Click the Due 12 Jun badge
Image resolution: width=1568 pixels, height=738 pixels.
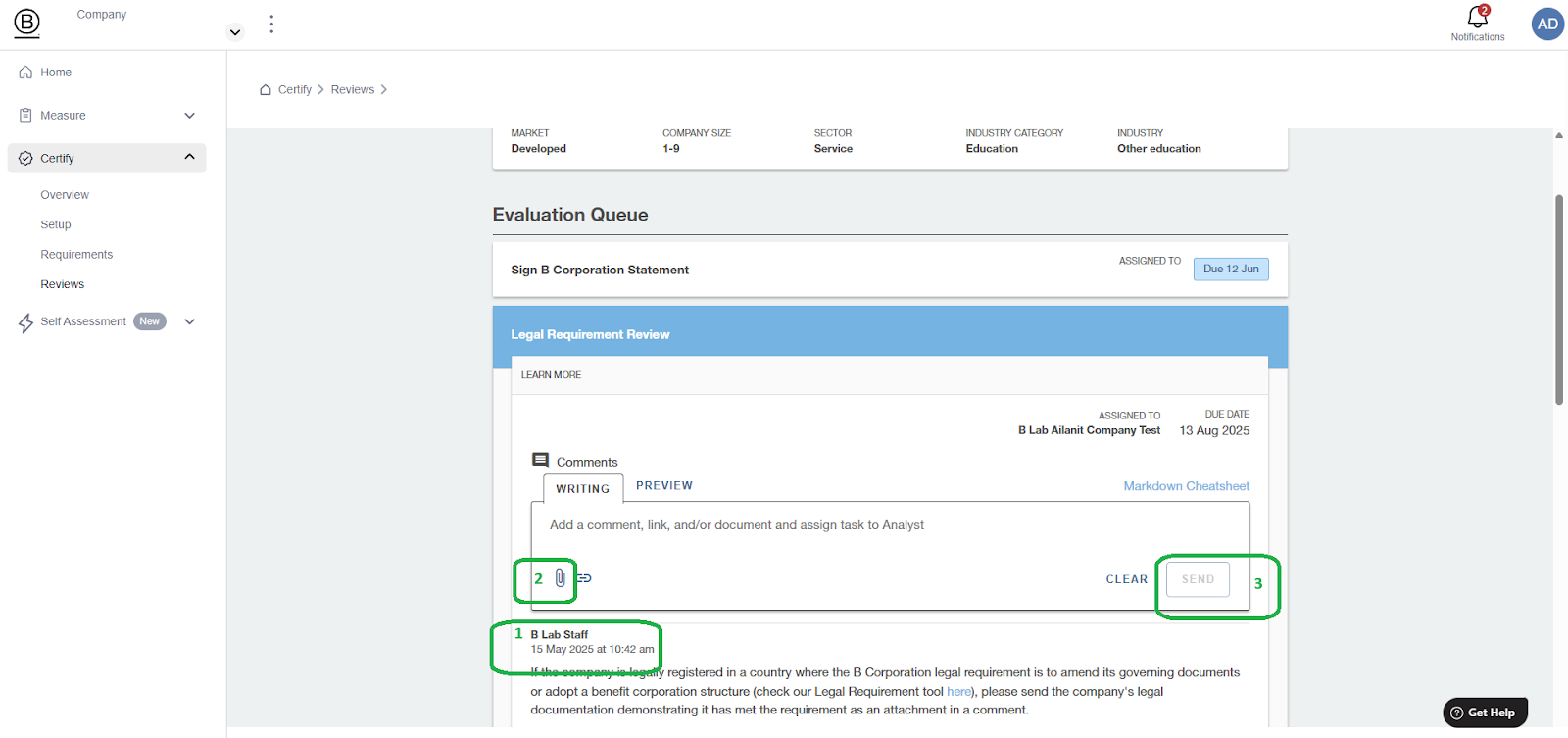[x=1231, y=270]
